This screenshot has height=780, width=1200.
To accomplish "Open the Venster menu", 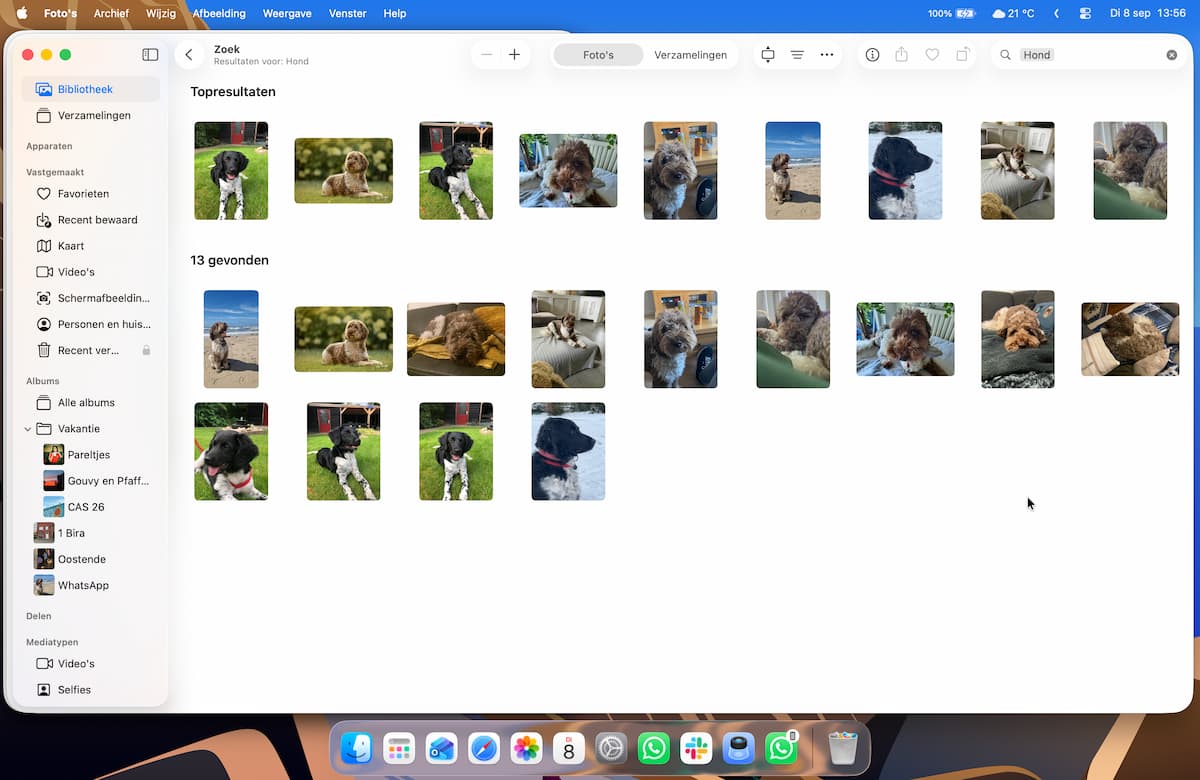I will pyautogui.click(x=347, y=14).
